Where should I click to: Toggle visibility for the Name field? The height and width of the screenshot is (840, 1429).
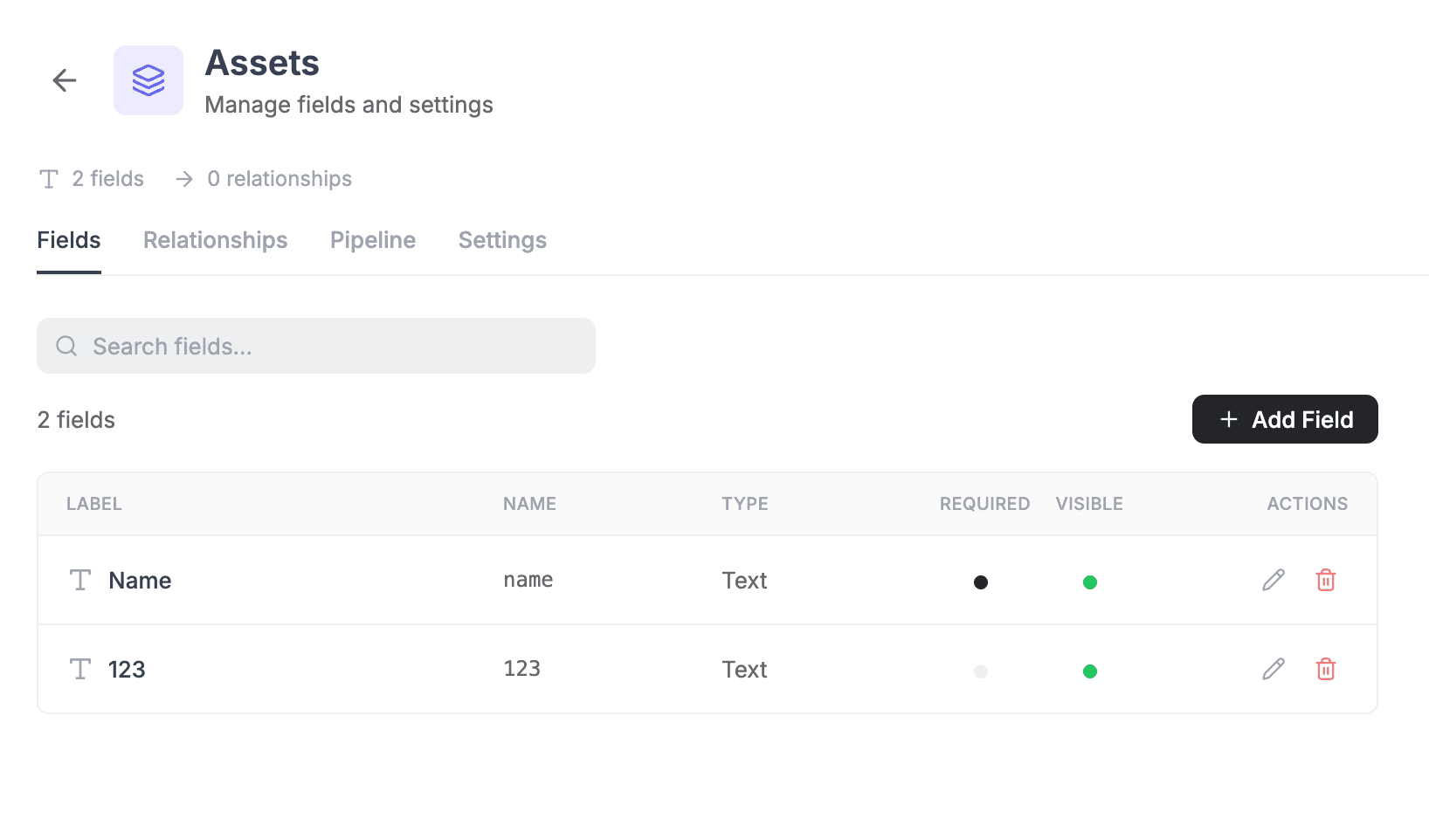click(1089, 582)
